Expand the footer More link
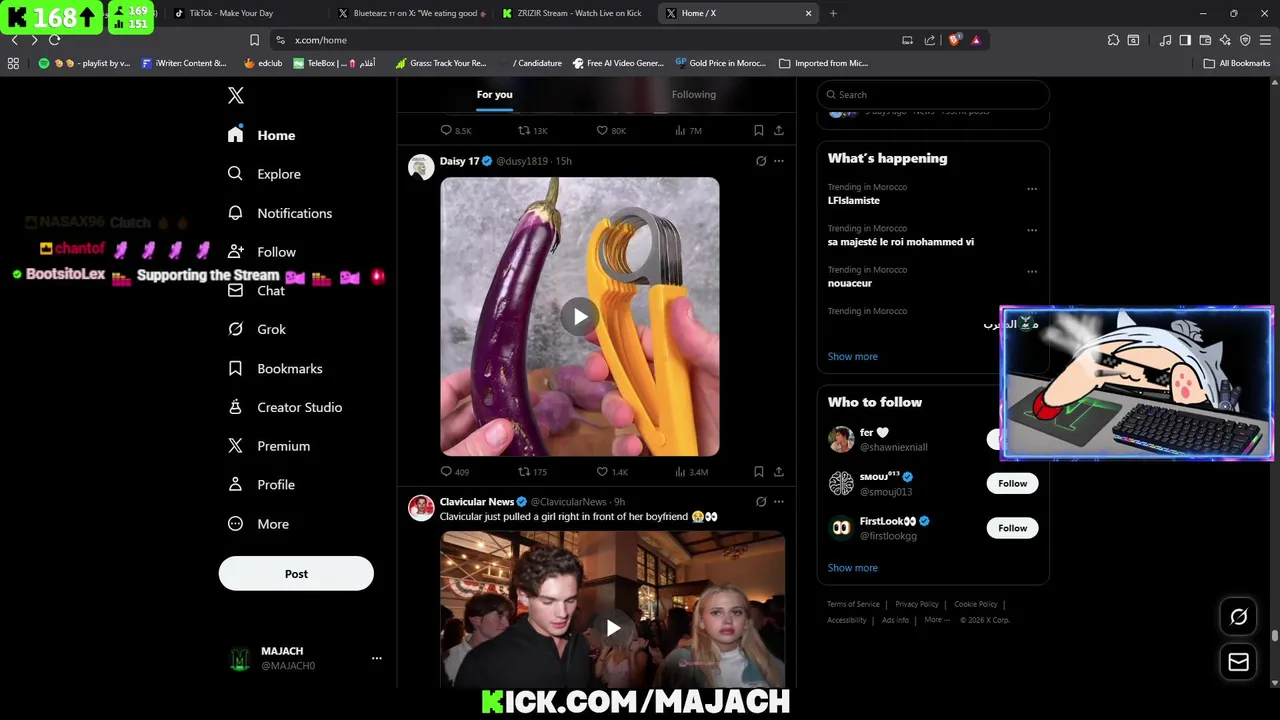 (937, 620)
